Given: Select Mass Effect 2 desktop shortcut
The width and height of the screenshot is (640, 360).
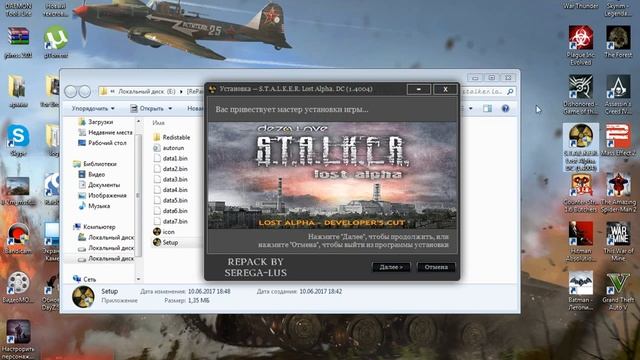Looking at the screenshot, I should pos(618,141).
